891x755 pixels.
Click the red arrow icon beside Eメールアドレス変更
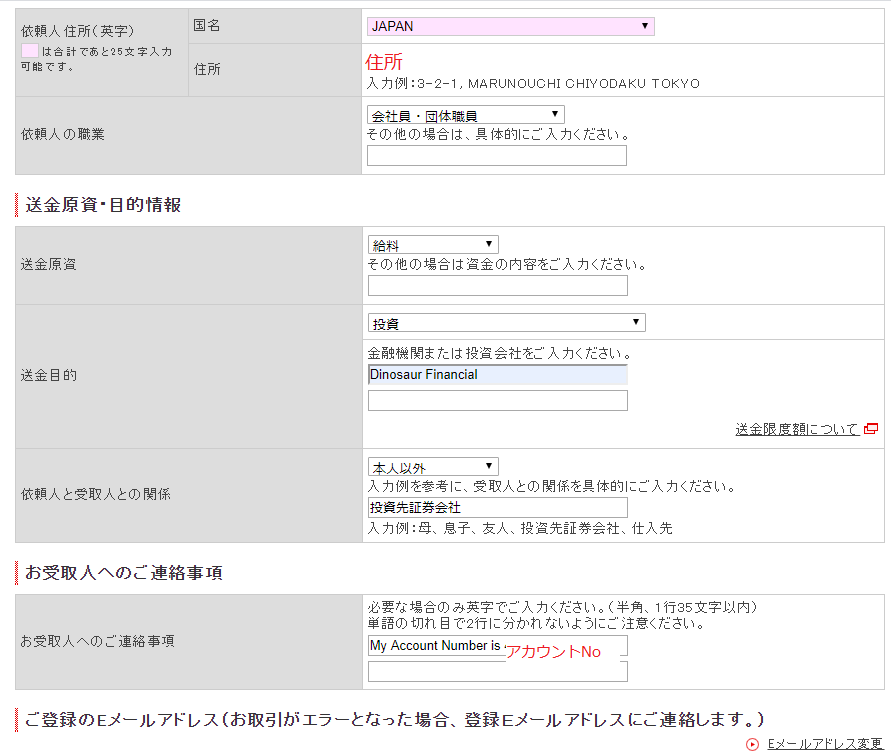click(752, 744)
